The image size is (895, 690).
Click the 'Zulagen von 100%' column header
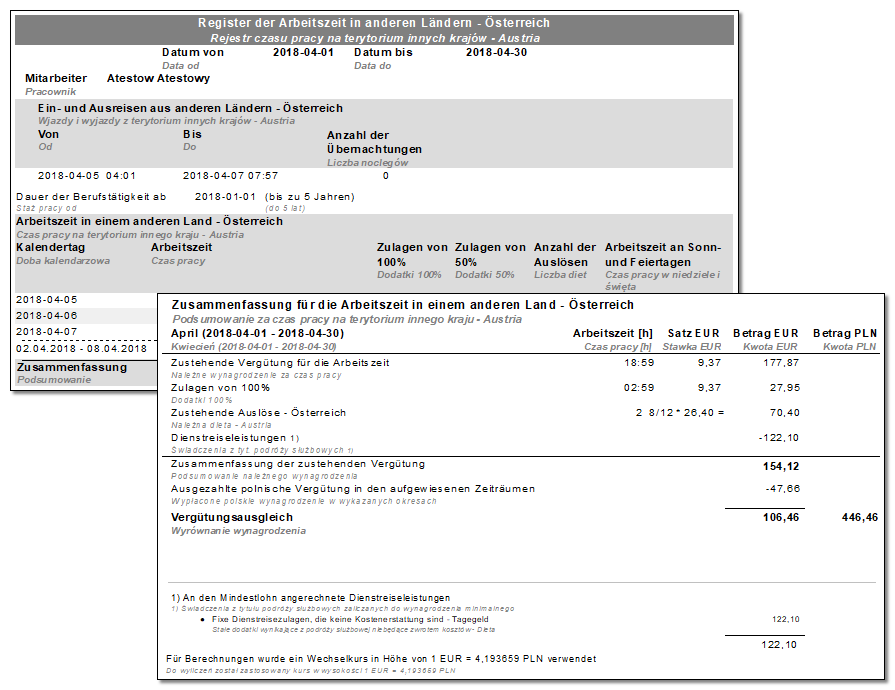point(412,255)
